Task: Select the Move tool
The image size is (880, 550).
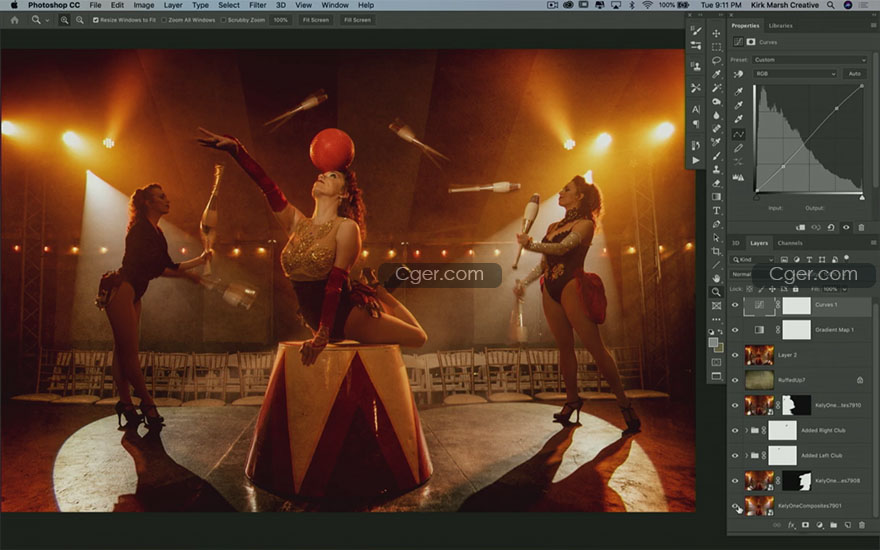Action: pos(716,33)
